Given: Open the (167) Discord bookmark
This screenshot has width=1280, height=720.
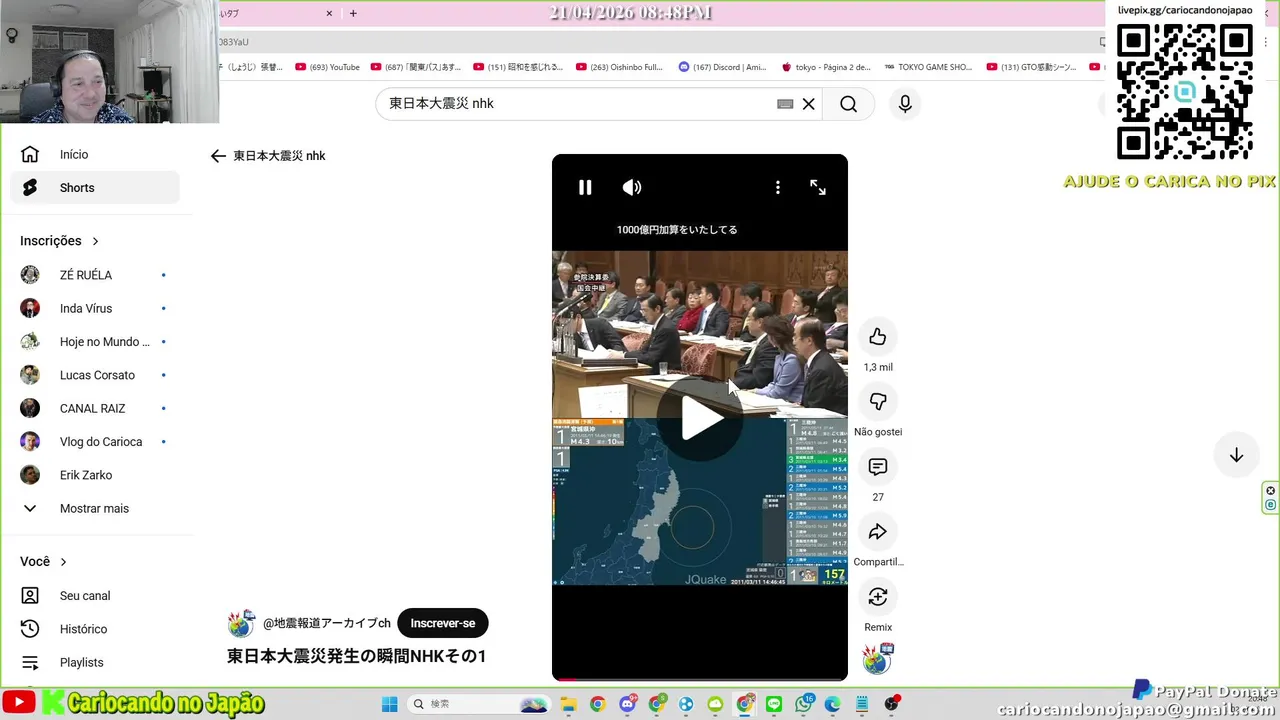Looking at the screenshot, I should click(x=722, y=67).
